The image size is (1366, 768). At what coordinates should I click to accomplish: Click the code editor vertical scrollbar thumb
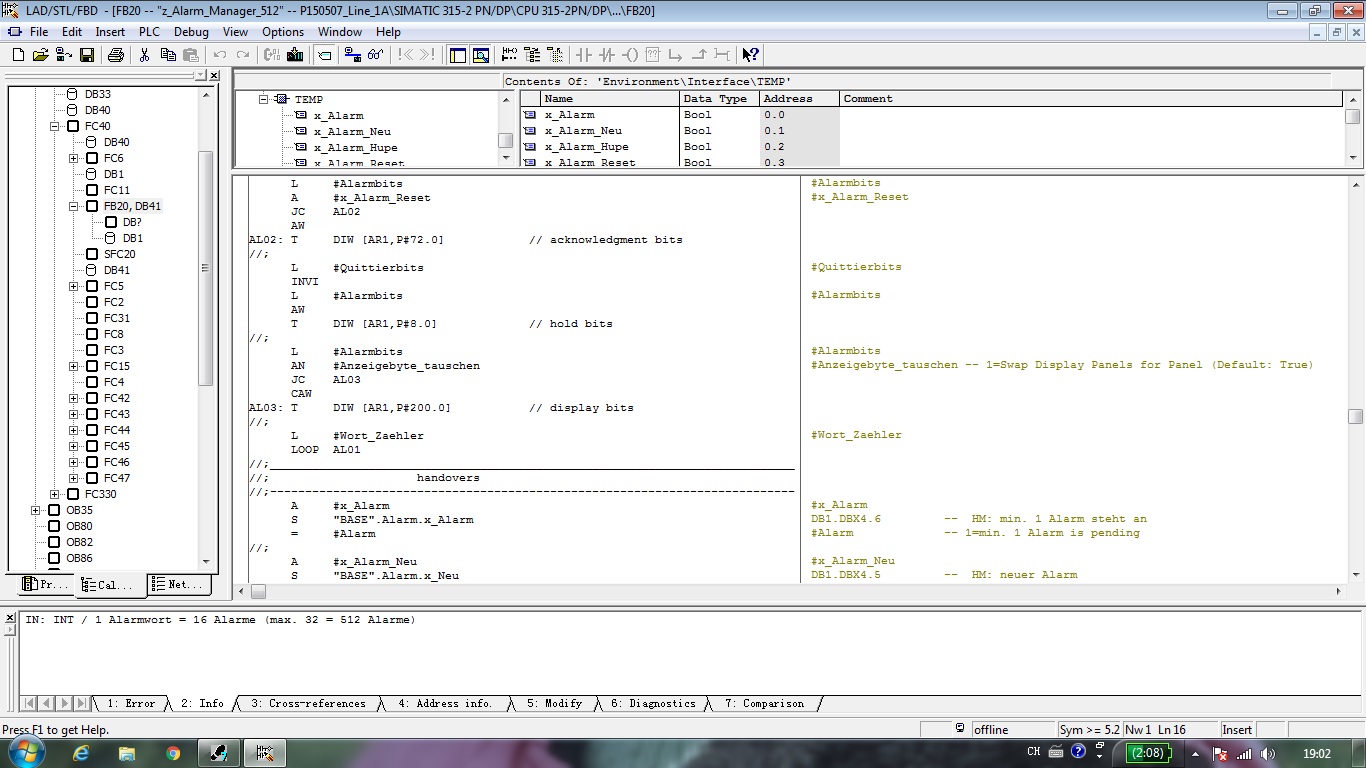tap(1356, 416)
